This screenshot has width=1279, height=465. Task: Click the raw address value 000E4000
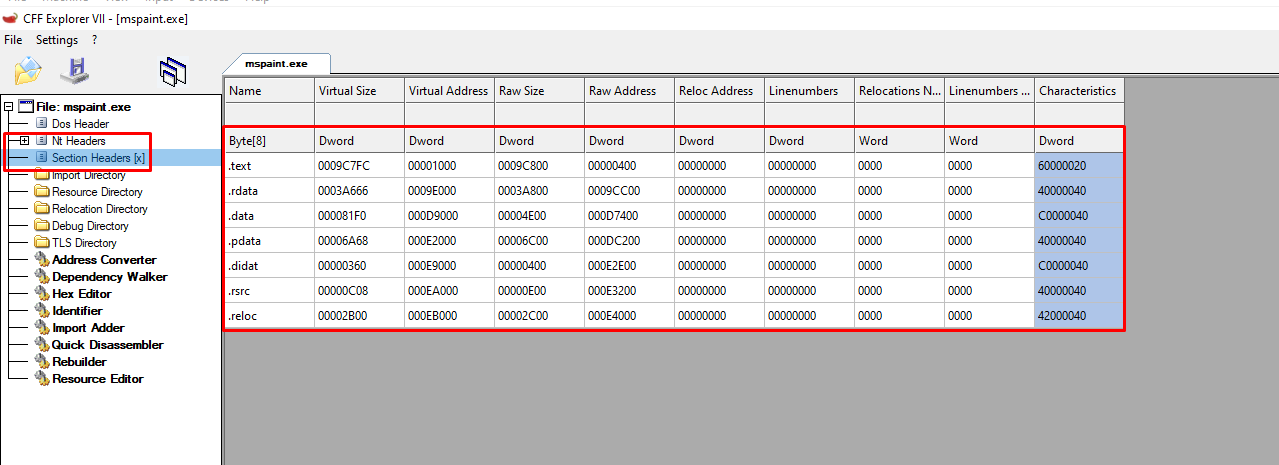point(629,315)
